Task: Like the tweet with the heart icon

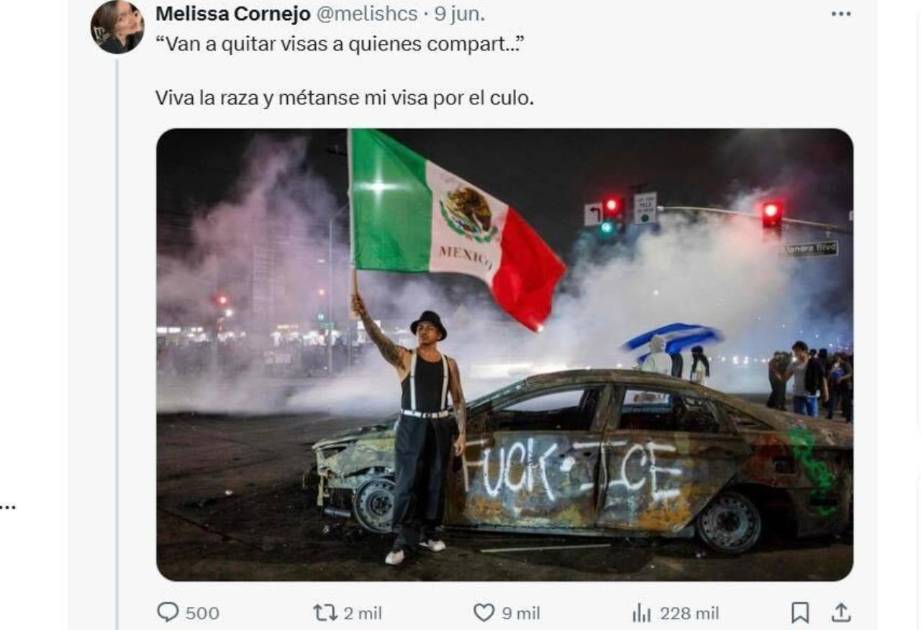Action: click(x=483, y=613)
